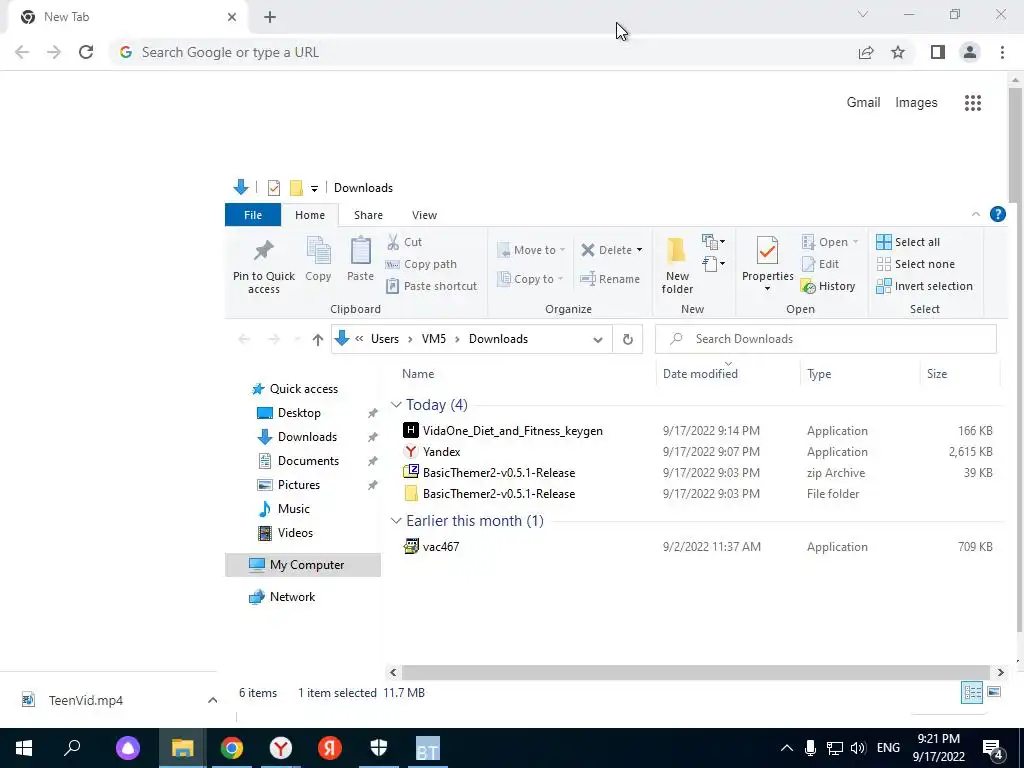Collapse the ribbon with chevron
Screen dimensions: 1024x768
pos(975,214)
